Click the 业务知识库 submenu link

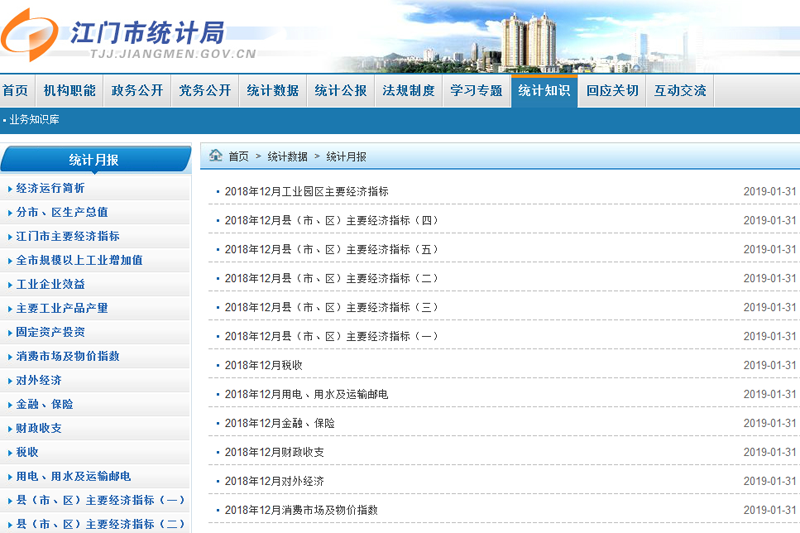(x=34, y=120)
